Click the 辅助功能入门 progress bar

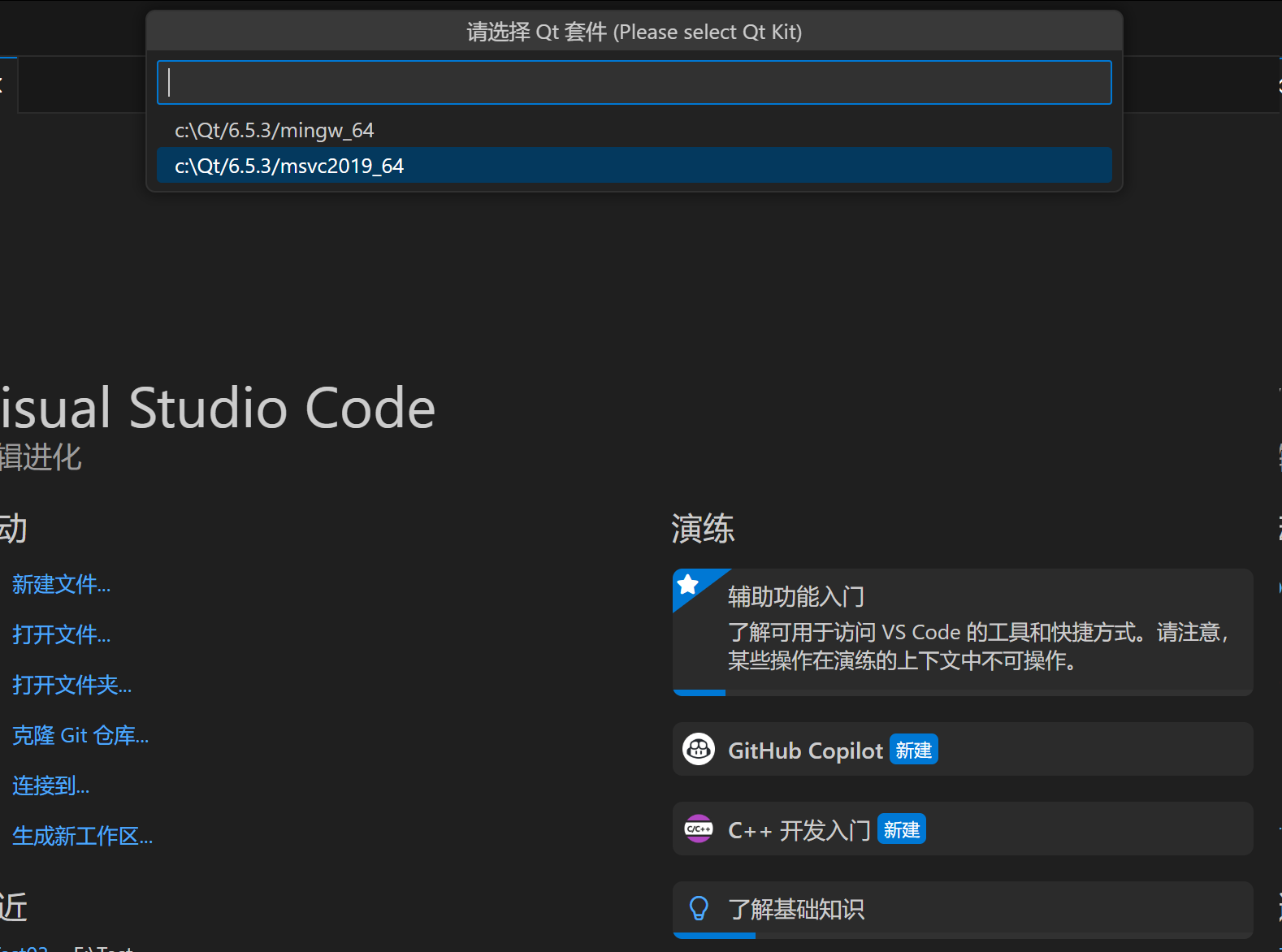point(963,693)
